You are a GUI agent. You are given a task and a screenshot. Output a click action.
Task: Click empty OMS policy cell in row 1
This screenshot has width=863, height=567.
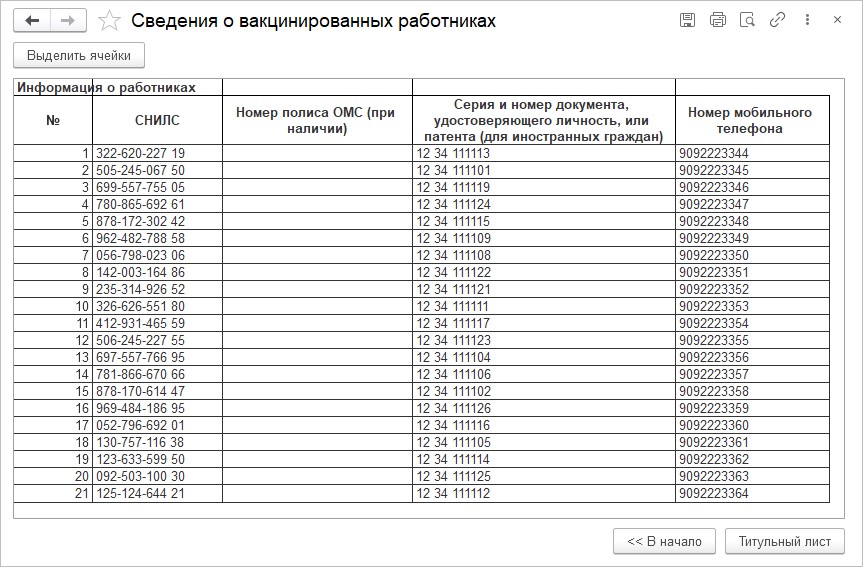click(317, 153)
